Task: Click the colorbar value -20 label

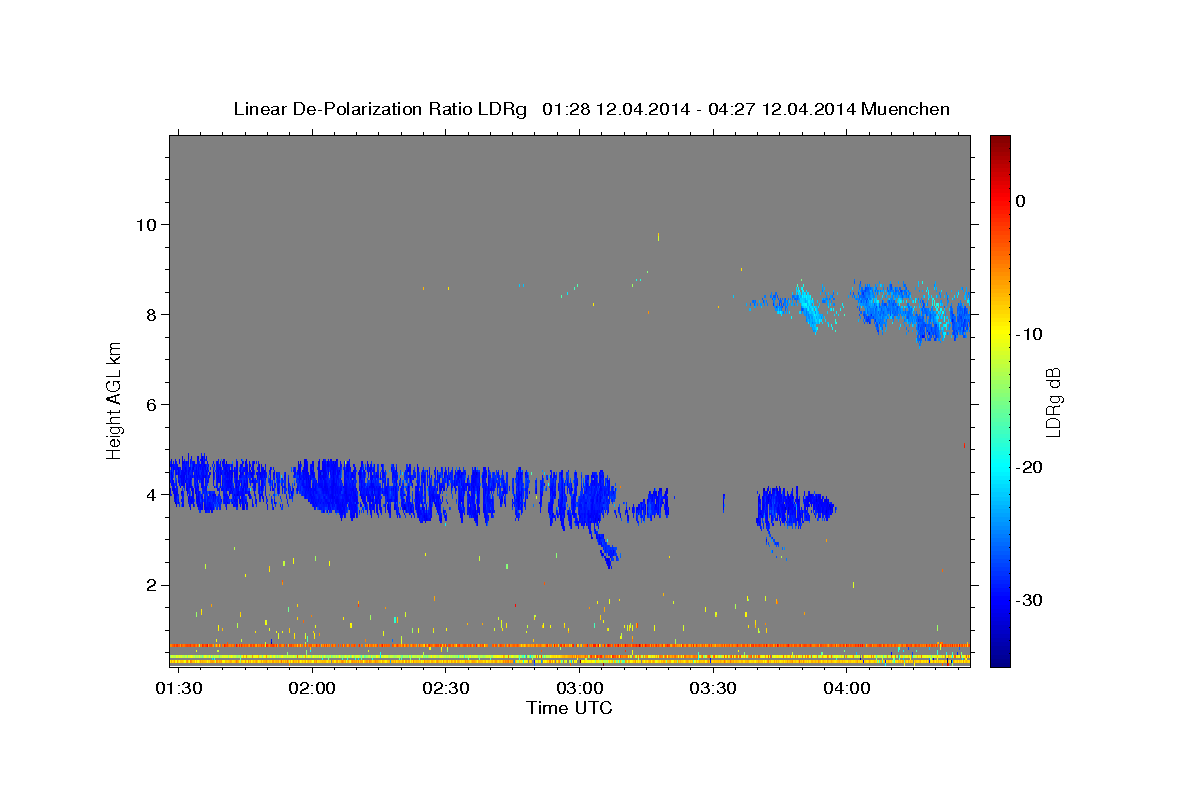Action: tap(1030, 467)
